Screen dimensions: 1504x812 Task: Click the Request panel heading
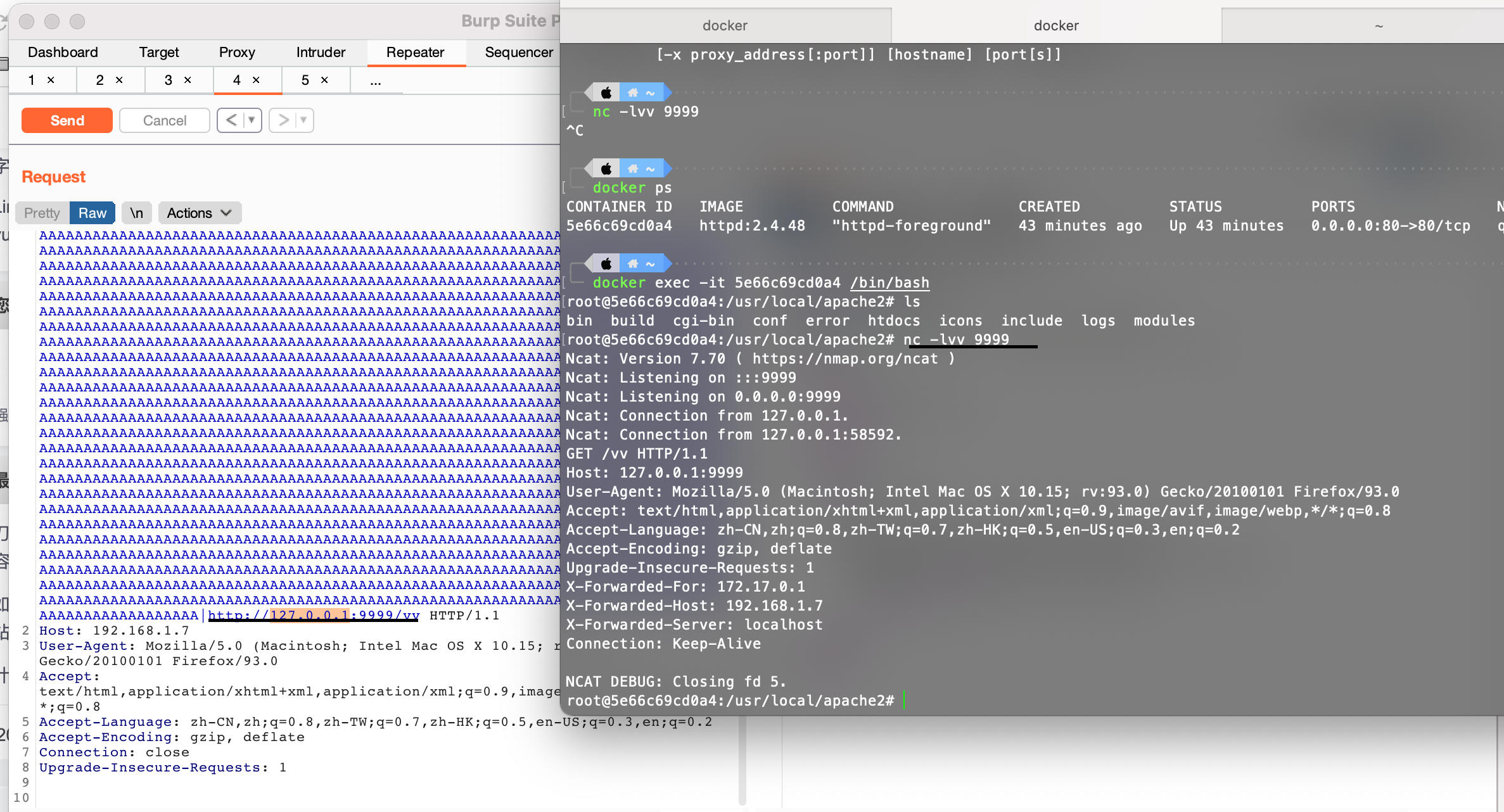(53, 177)
